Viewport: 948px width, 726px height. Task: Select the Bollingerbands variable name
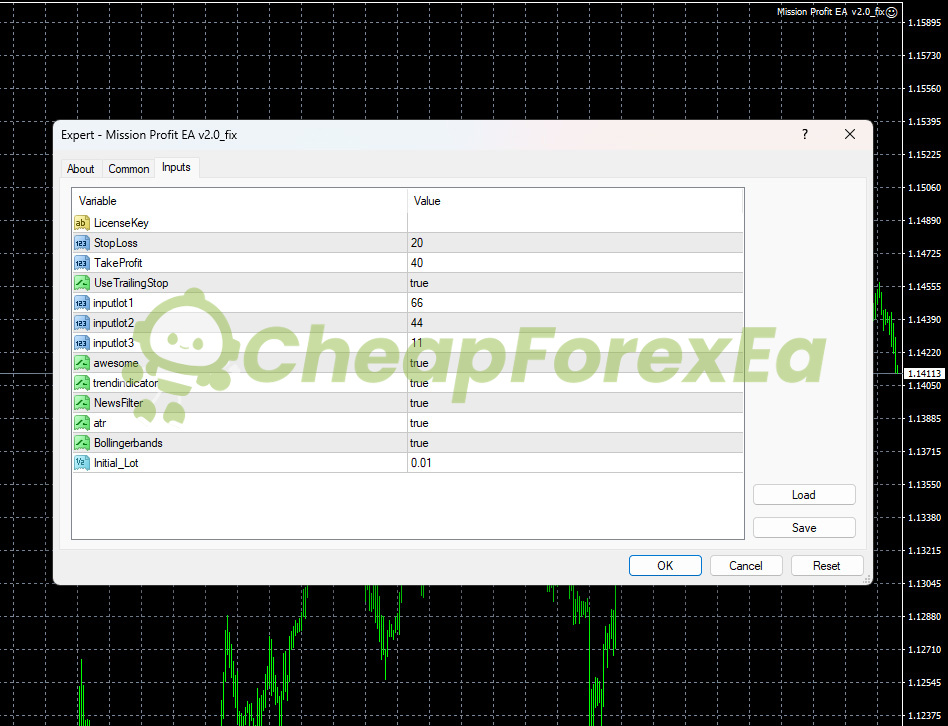pyautogui.click(x=128, y=442)
